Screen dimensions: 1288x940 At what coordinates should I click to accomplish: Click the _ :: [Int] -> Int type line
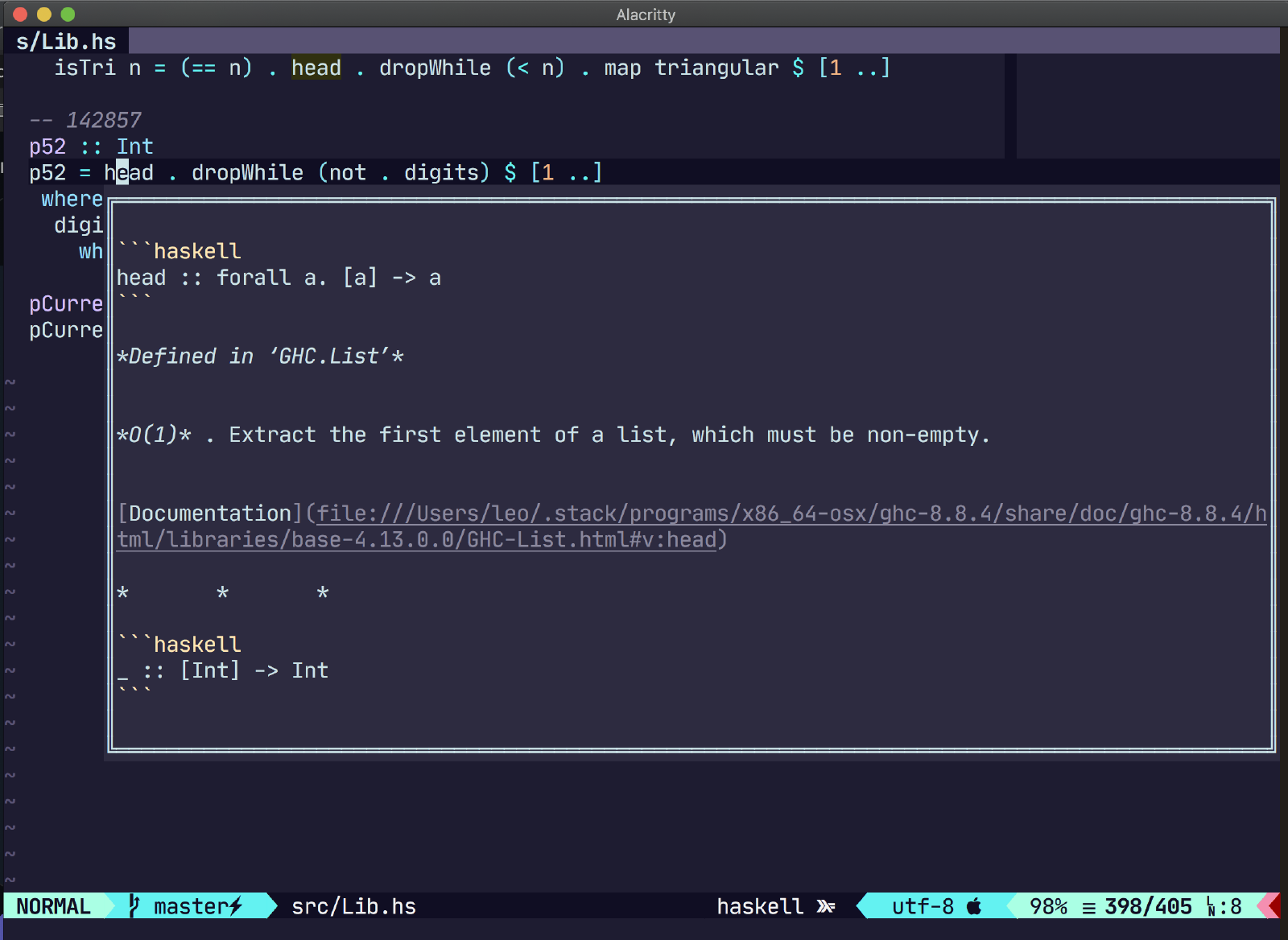(222, 670)
